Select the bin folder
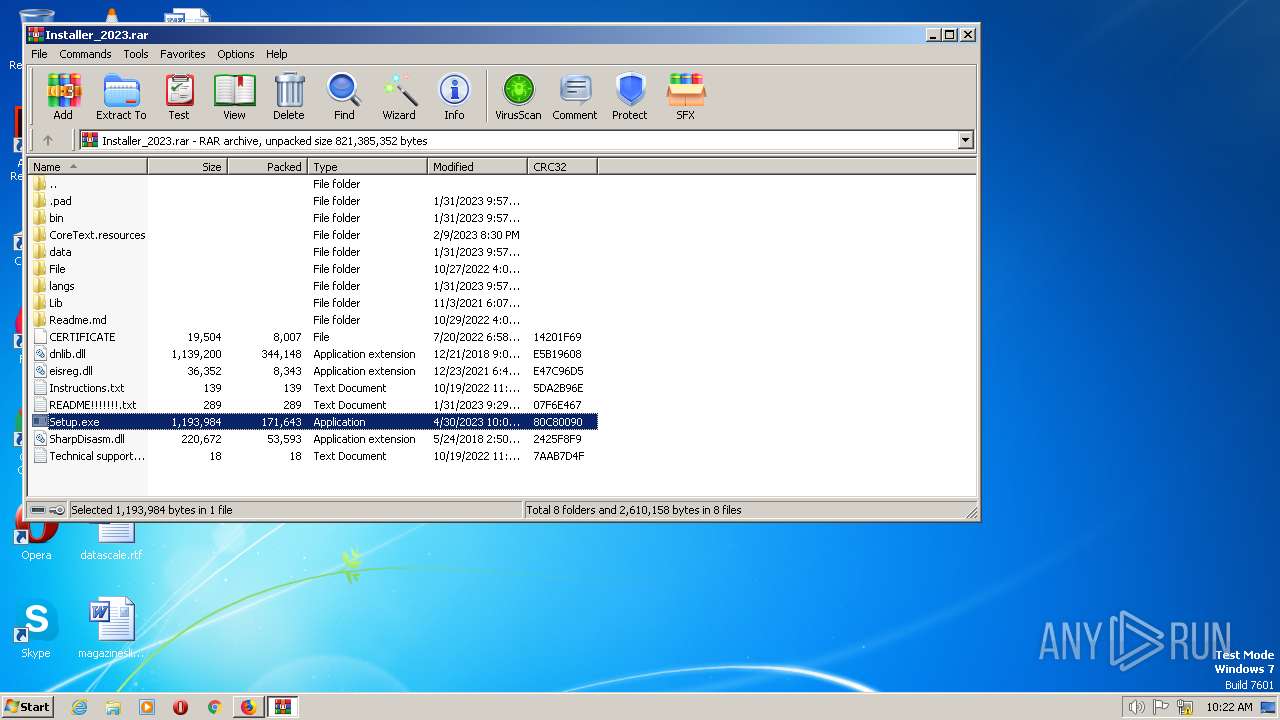This screenshot has width=1280, height=720. [313, 218]
